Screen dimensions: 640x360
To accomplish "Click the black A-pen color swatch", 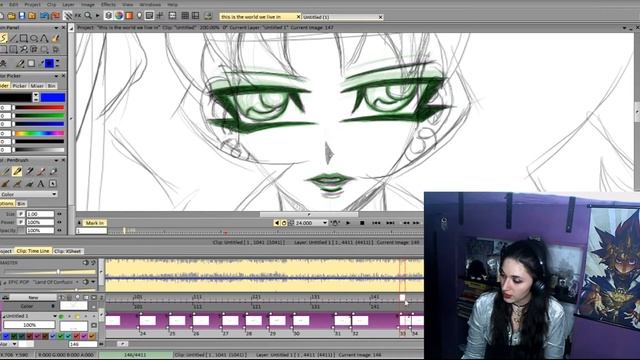I will point(16,97).
